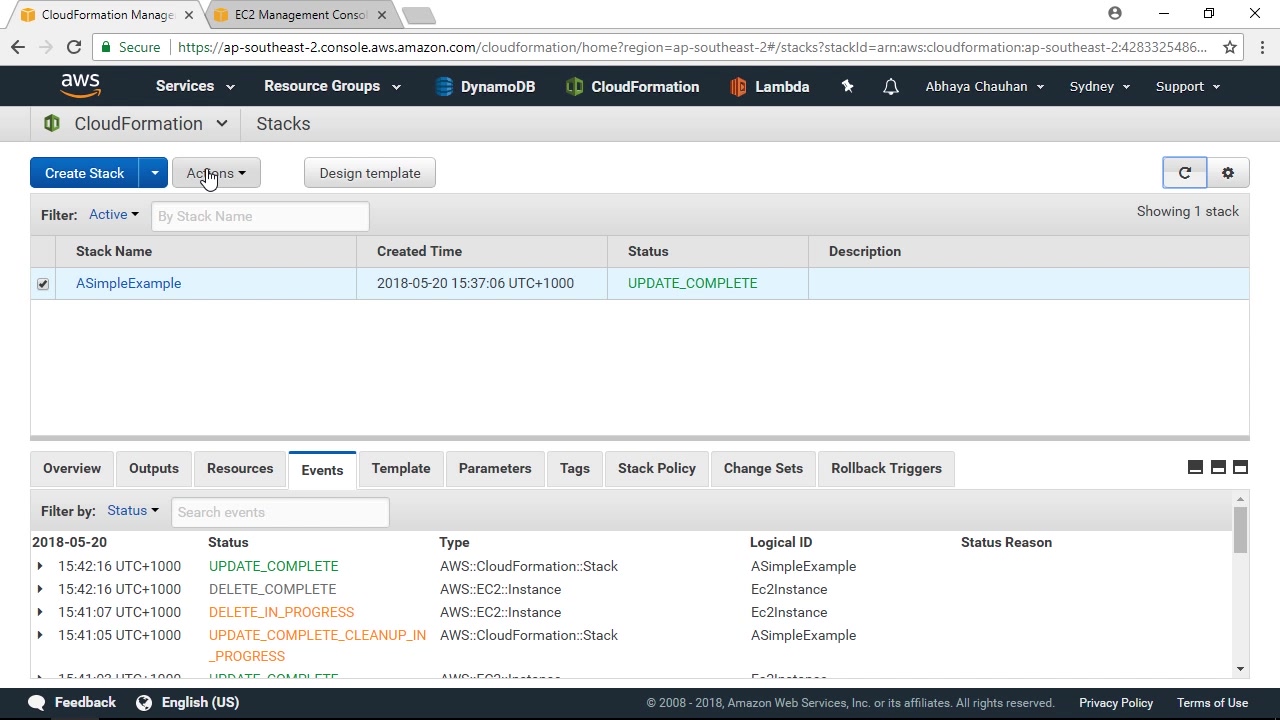
Task: Select the middle split-pane layout icon
Action: (1218, 468)
